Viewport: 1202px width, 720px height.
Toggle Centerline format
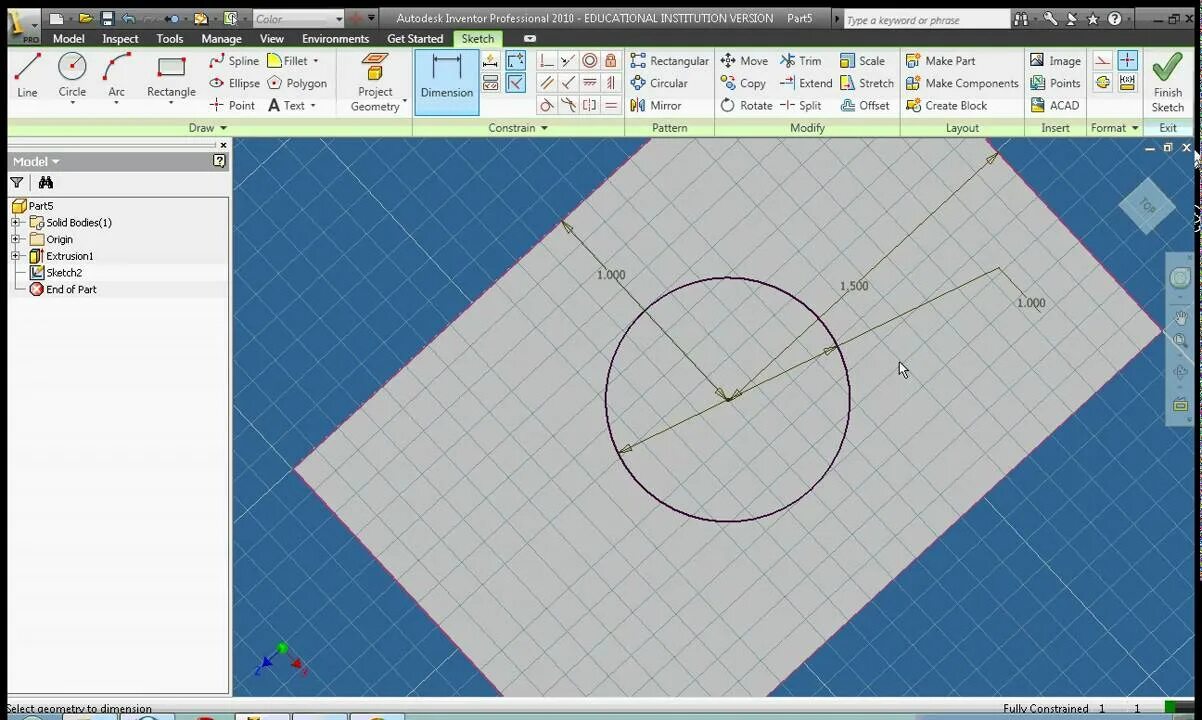point(1102,83)
